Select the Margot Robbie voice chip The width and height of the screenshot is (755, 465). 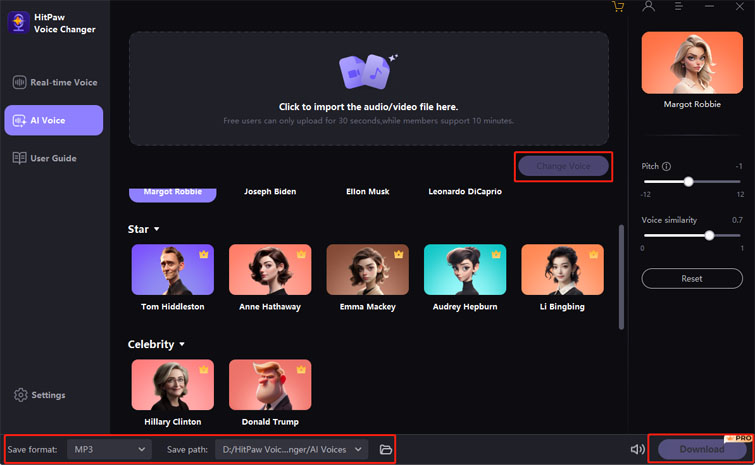[x=172, y=194]
